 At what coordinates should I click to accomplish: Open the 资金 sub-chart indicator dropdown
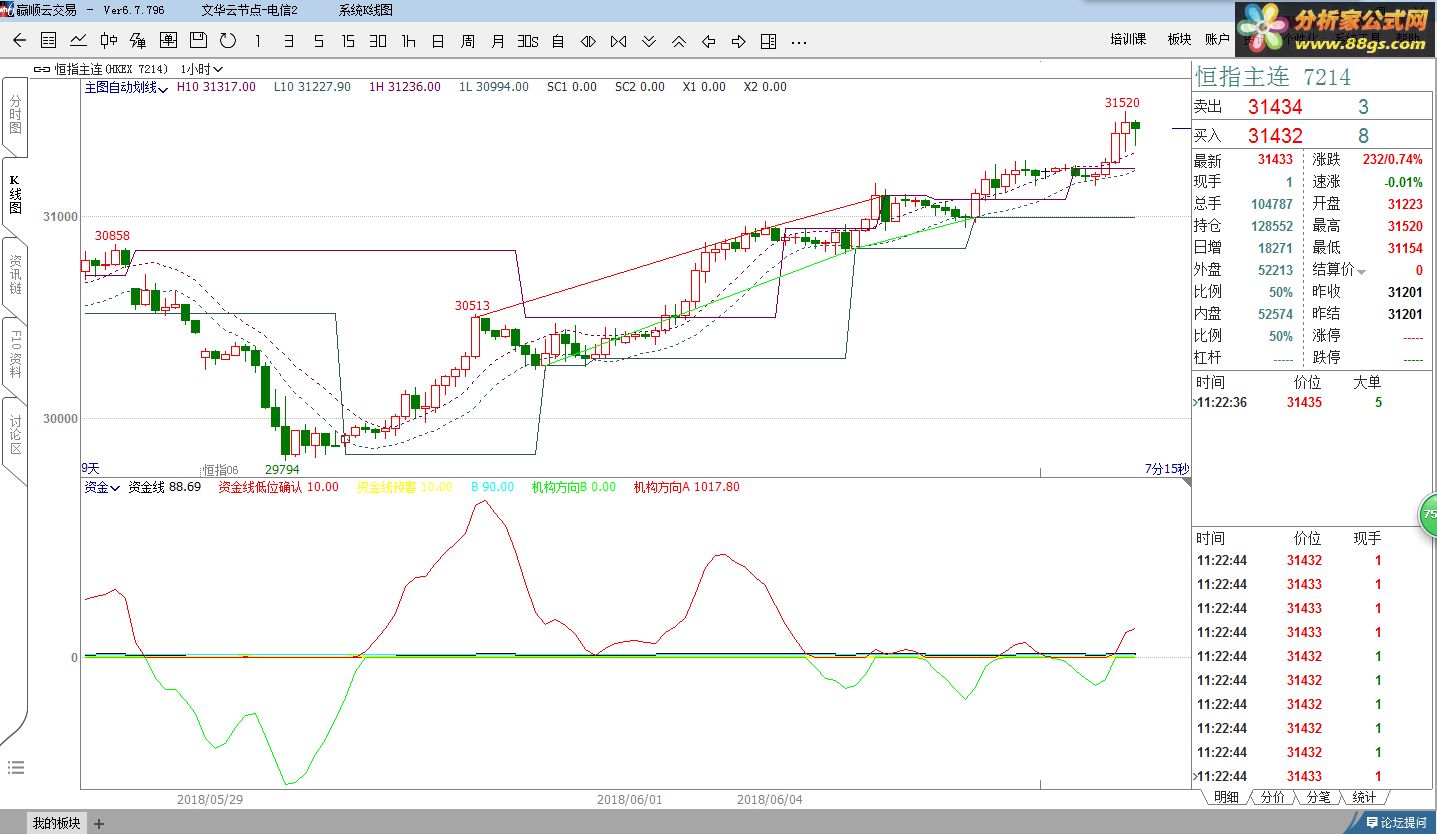pyautogui.click(x=102, y=487)
